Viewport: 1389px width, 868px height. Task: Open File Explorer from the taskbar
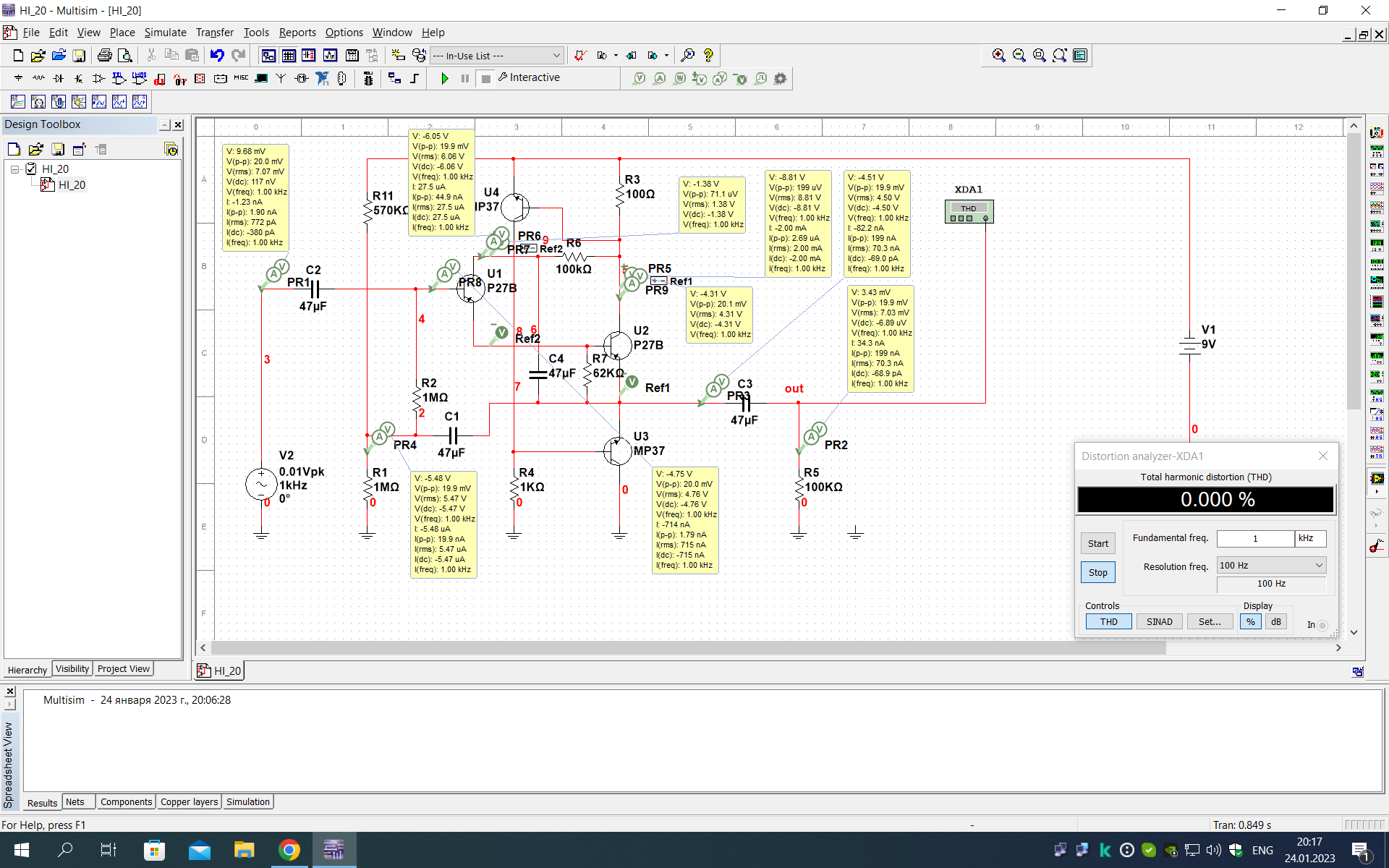point(244,850)
